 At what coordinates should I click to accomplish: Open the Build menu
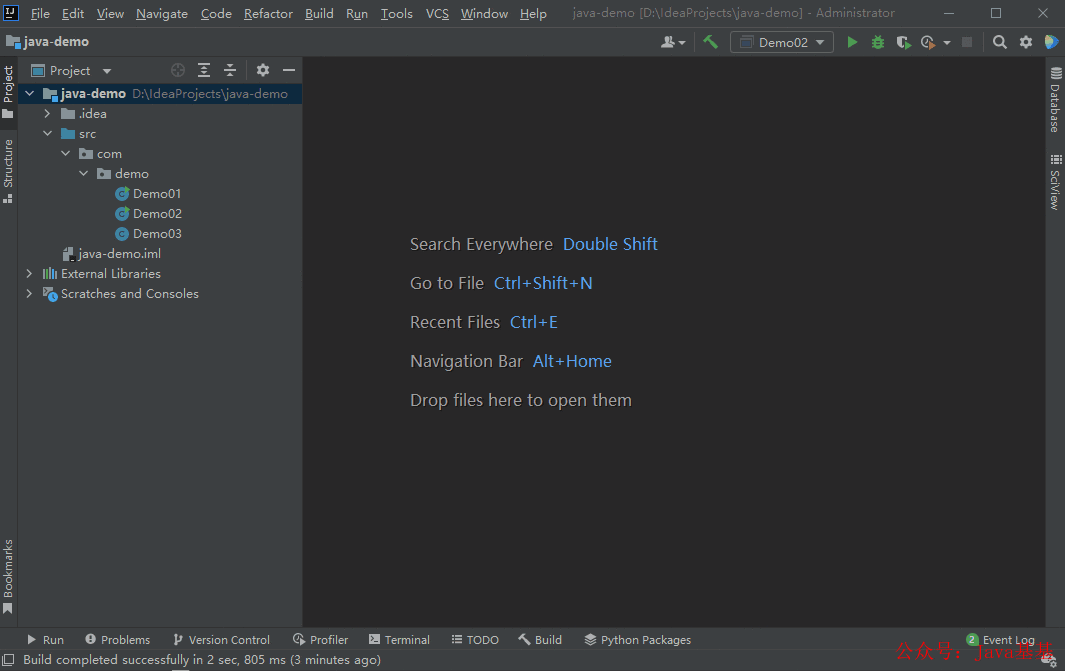point(319,14)
